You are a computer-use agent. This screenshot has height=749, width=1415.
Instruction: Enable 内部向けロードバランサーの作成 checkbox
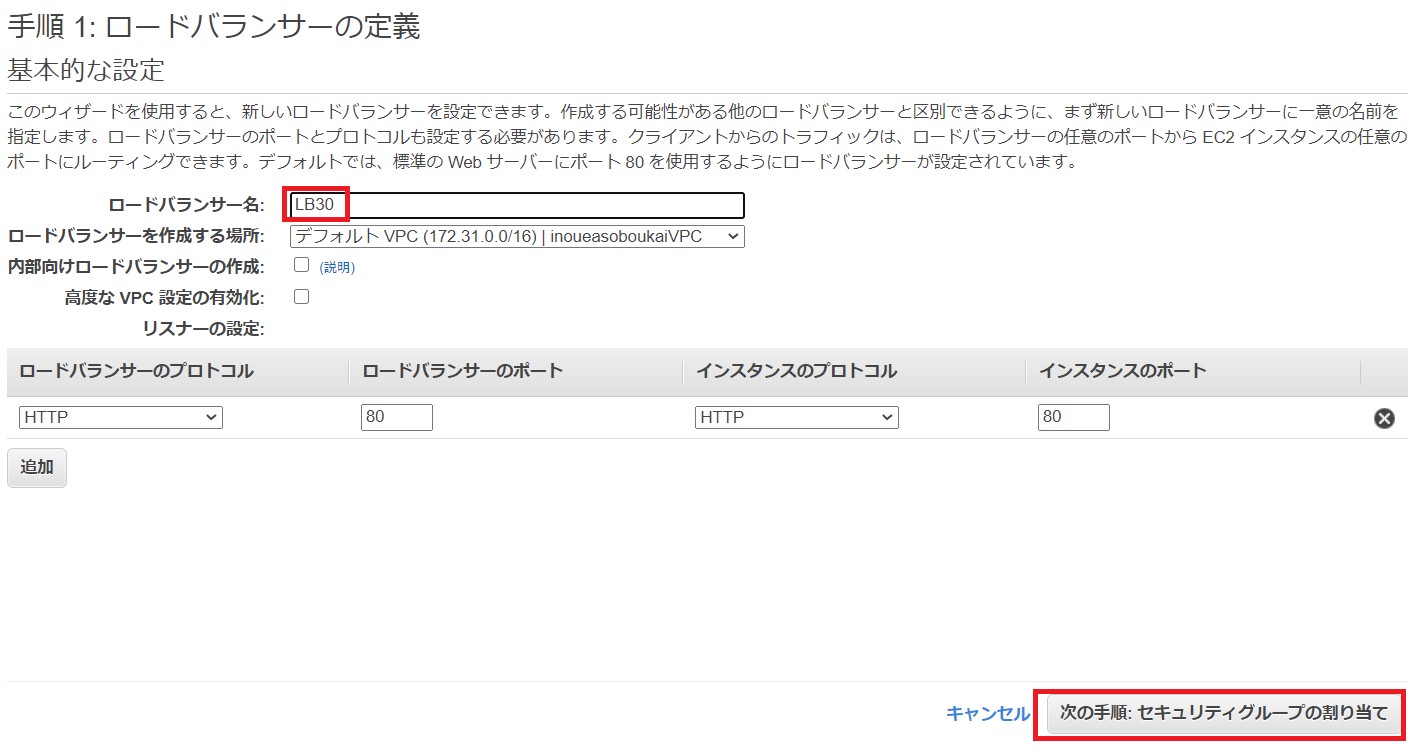(301, 266)
